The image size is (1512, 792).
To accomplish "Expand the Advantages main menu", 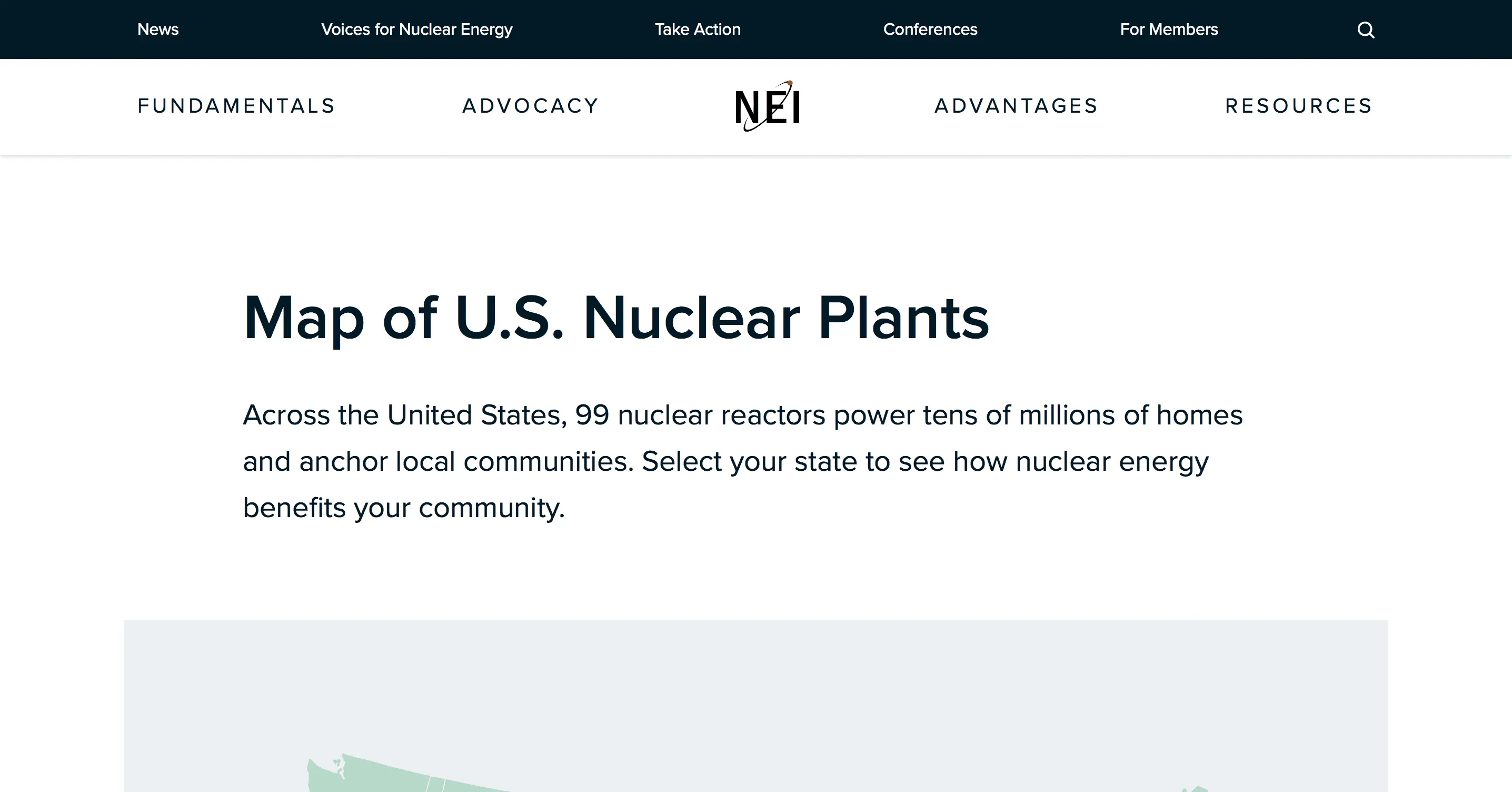I will pyautogui.click(x=1016, y=106).
